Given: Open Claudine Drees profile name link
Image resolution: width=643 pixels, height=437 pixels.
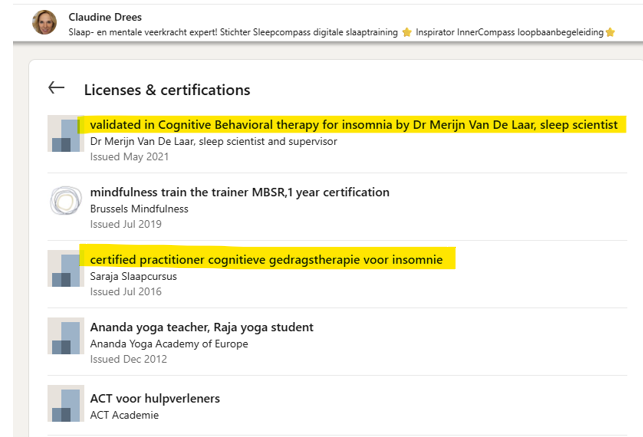Looking at the screenshot, I should coord(107,17).
